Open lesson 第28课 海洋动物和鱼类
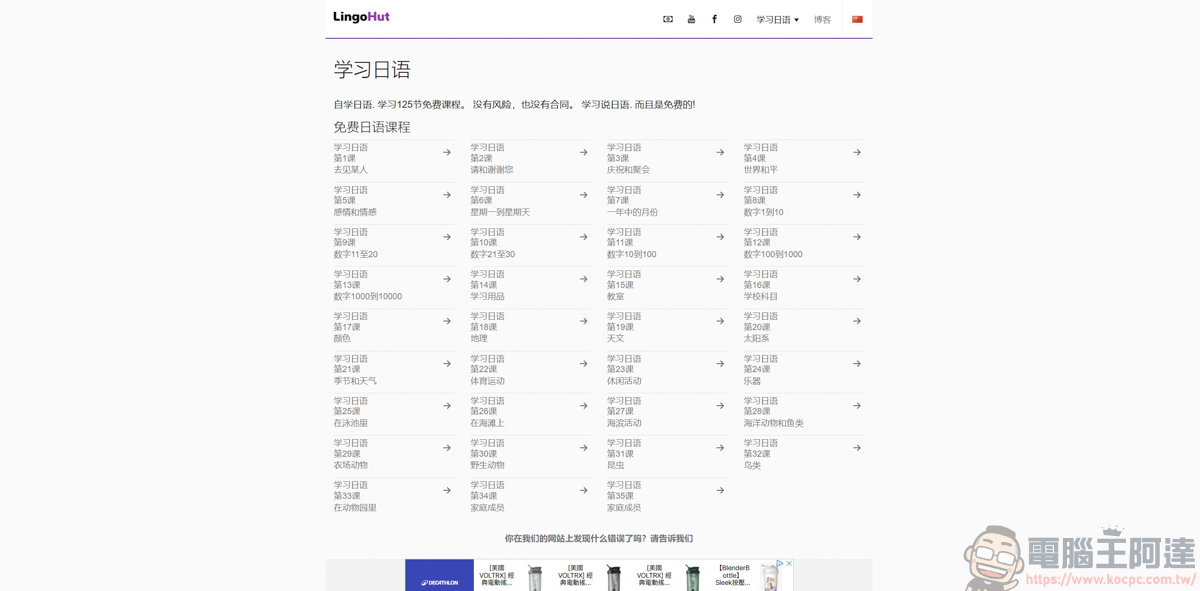 [x=802, y=412]
